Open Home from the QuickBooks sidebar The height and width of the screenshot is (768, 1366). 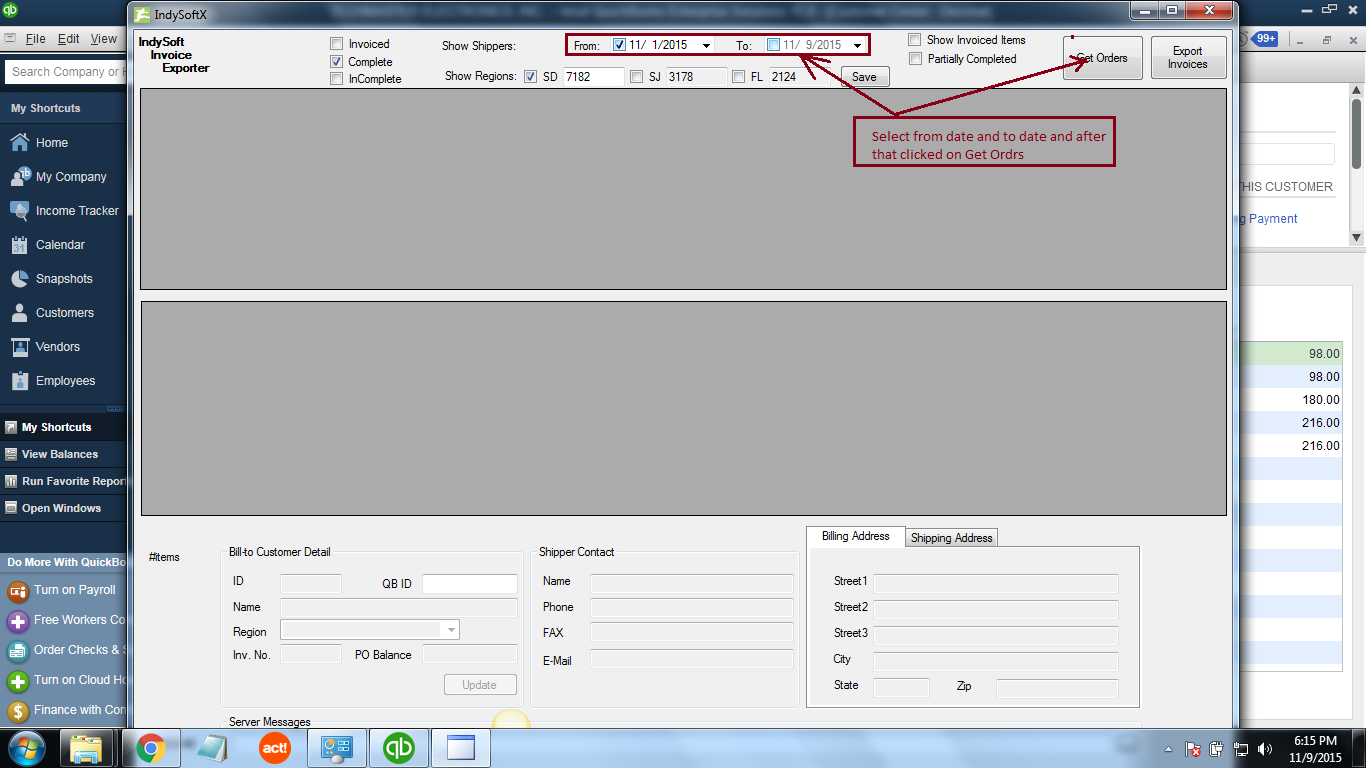click(51, 143)
